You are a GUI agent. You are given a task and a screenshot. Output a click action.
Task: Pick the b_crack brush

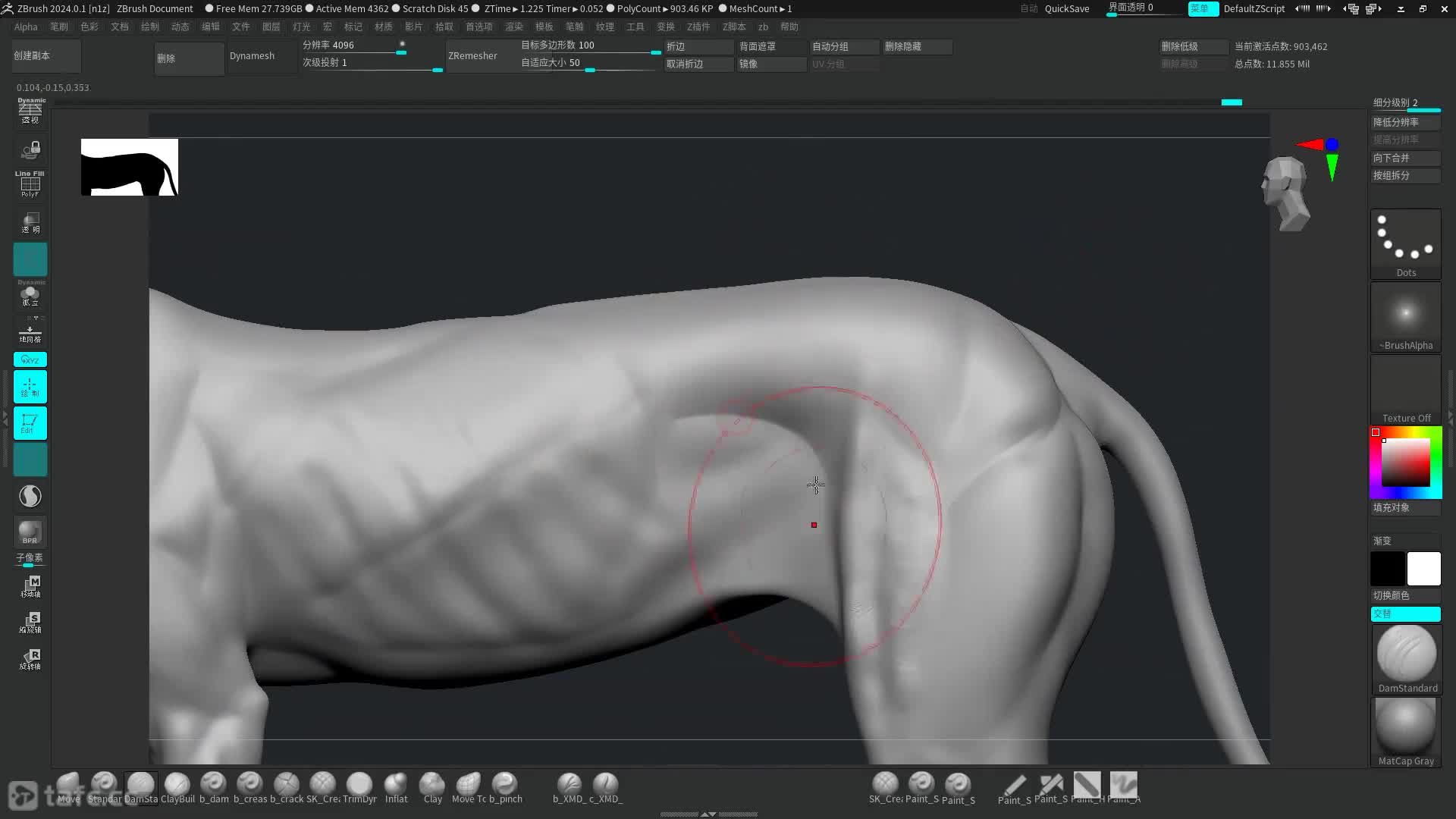287,787
